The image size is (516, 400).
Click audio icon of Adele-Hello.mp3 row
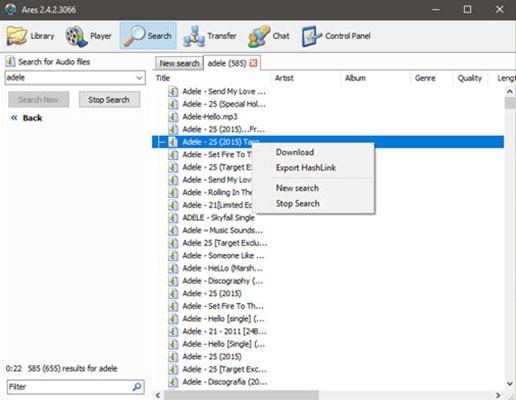click(x=173, y=117)
